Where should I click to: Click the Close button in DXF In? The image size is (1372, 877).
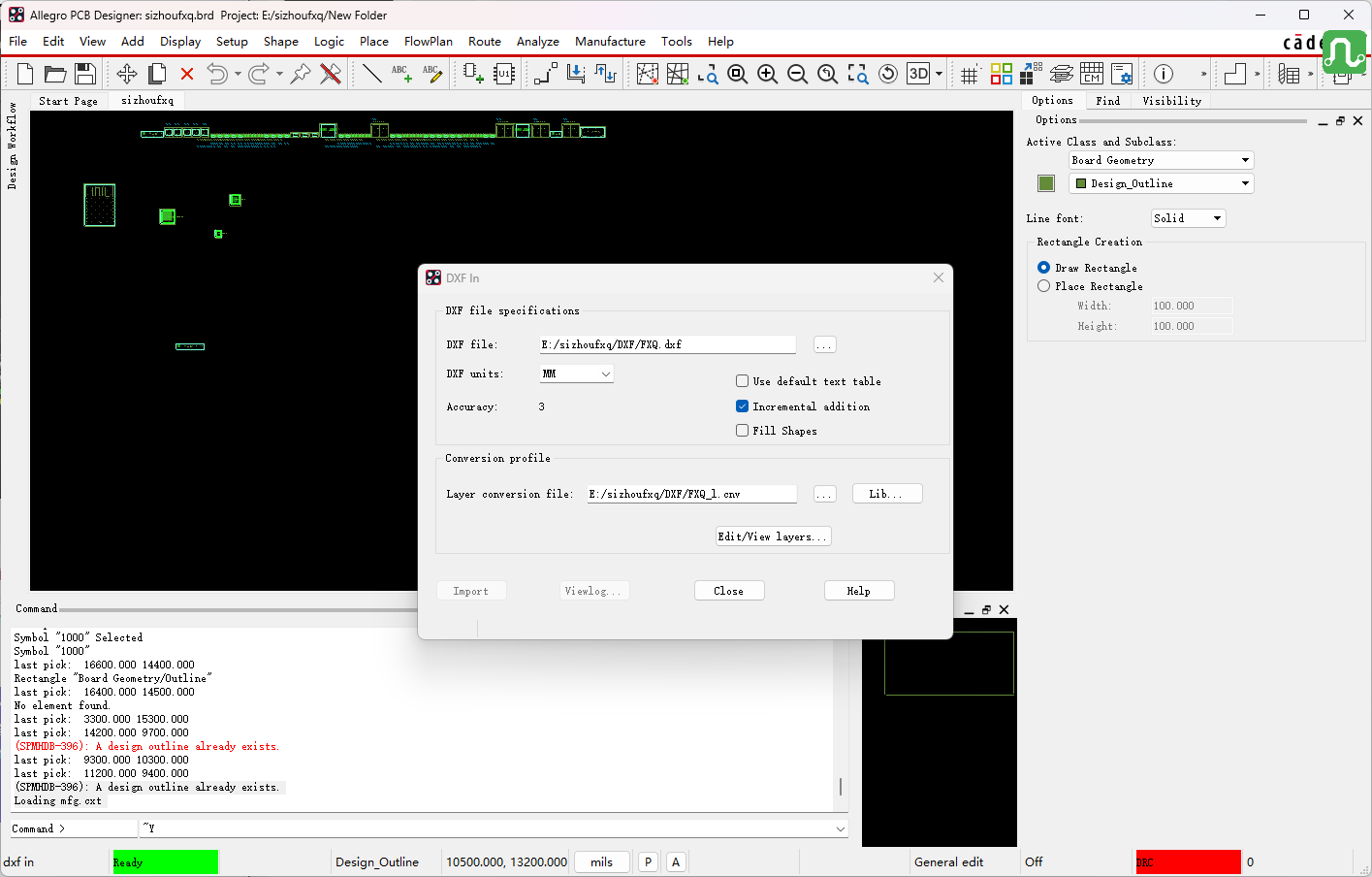click(729, 591)
